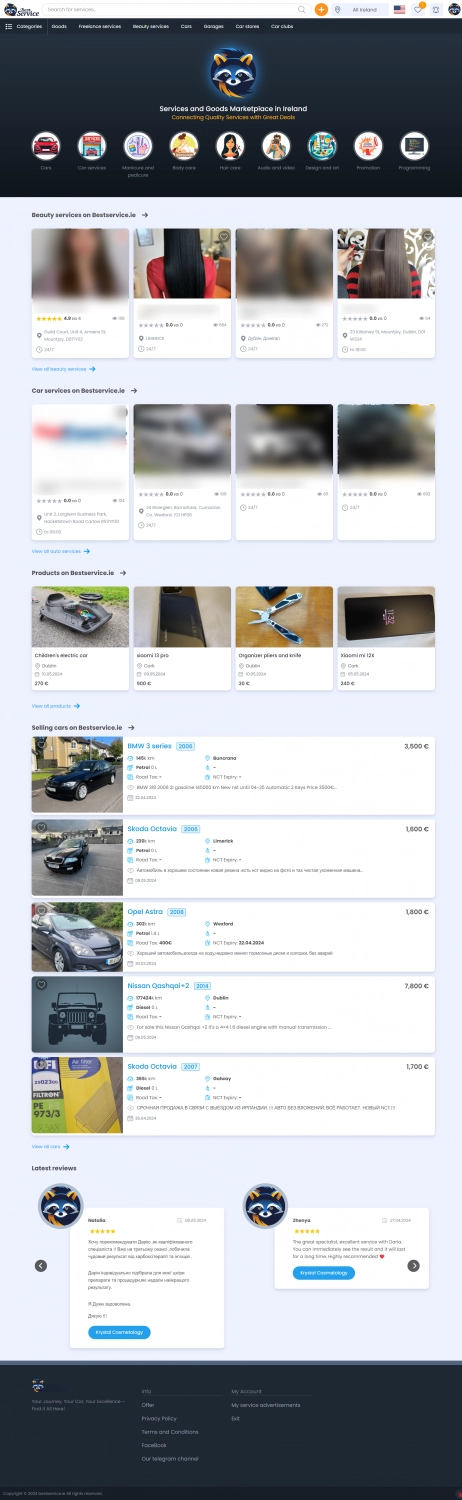Advance reviews carousel with right arrow
Screen dimensions: 462x1500
414,1265
